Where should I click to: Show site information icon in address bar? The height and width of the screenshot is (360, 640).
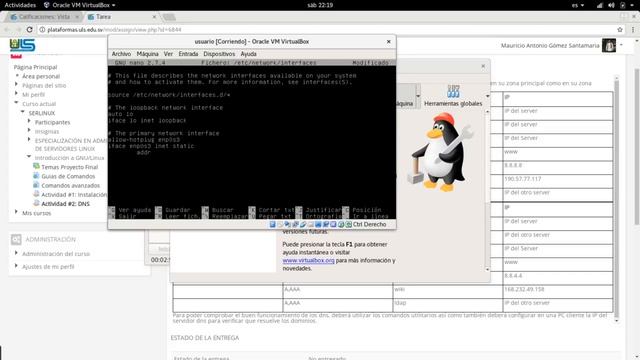42,29
